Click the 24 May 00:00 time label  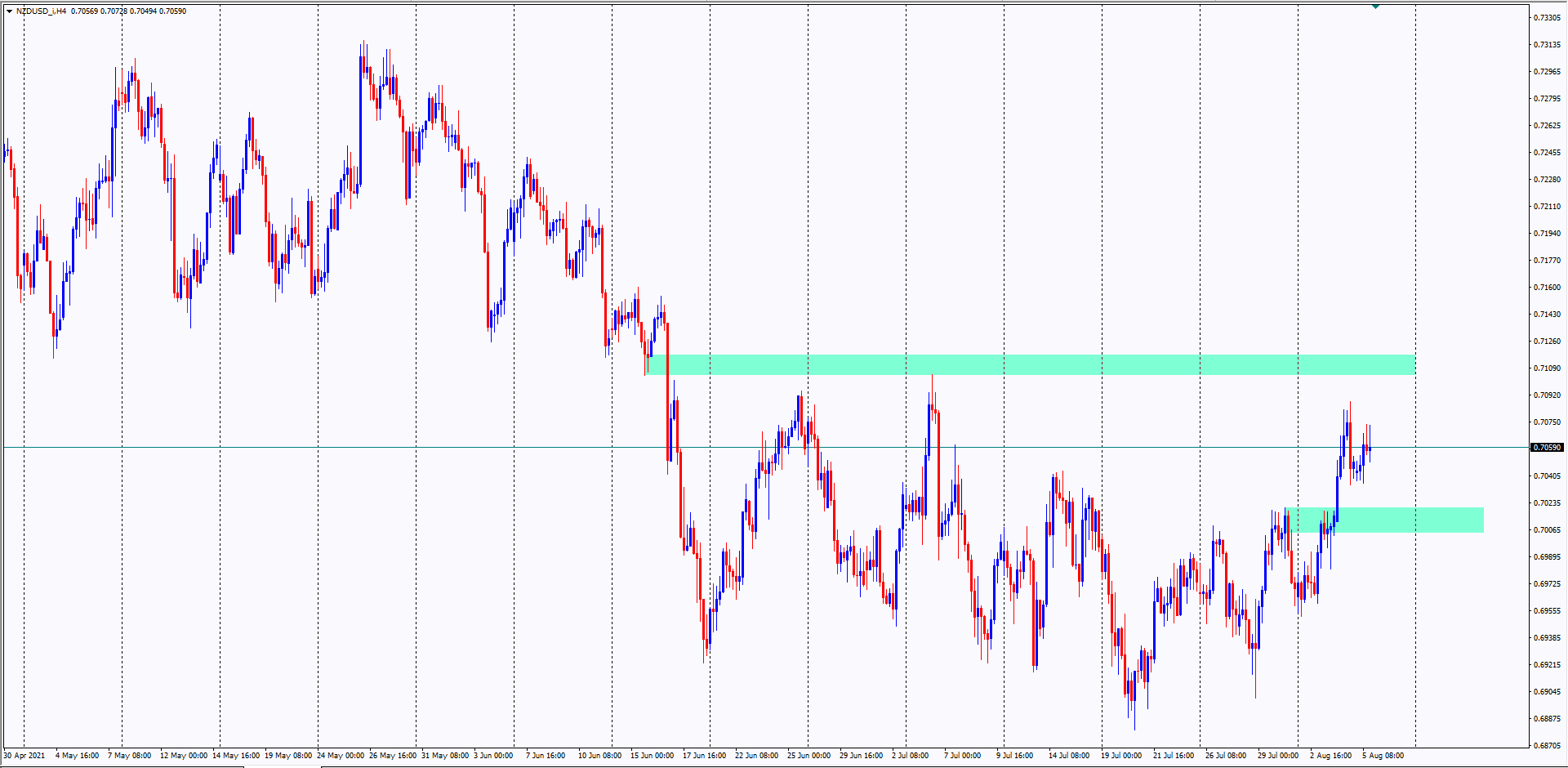coord(341,756)
